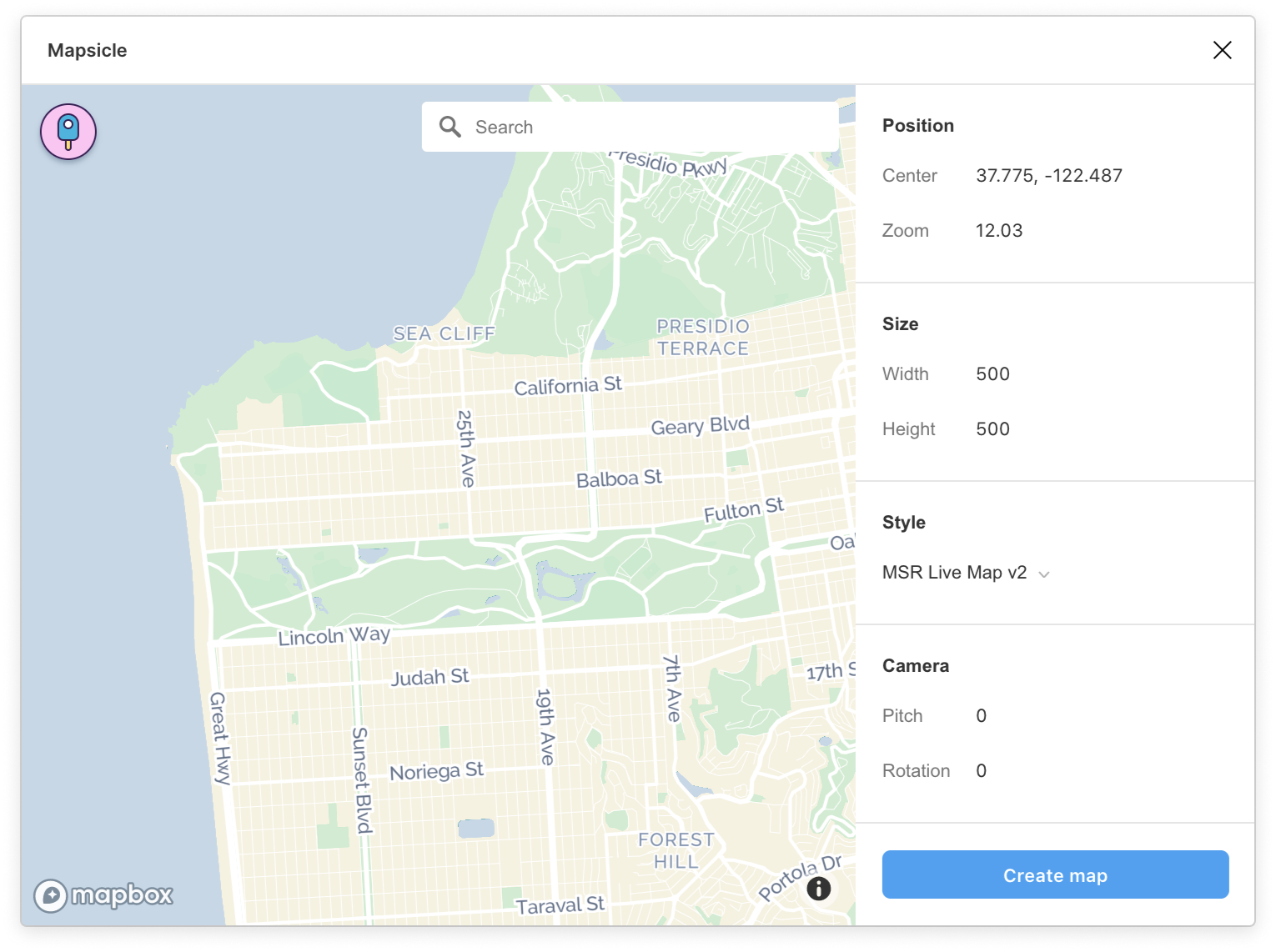1276x952 pixels.
Task: Close the Mapsicle dialog
Action: click(x=1222, y=50)
